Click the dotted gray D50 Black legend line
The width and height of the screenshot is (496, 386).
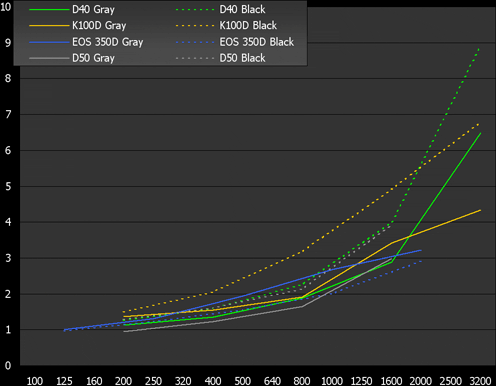195,58
